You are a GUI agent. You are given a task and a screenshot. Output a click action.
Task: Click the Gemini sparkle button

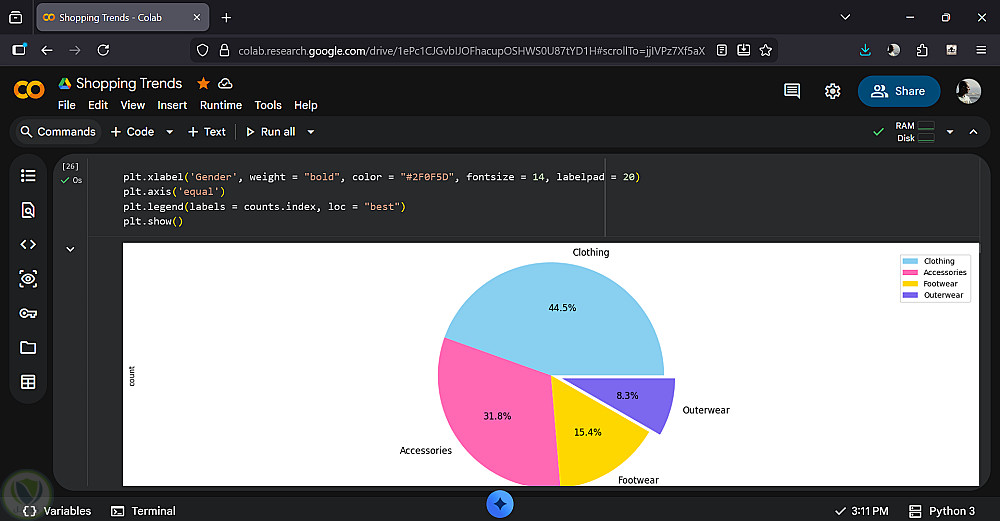tap(500, 504)
